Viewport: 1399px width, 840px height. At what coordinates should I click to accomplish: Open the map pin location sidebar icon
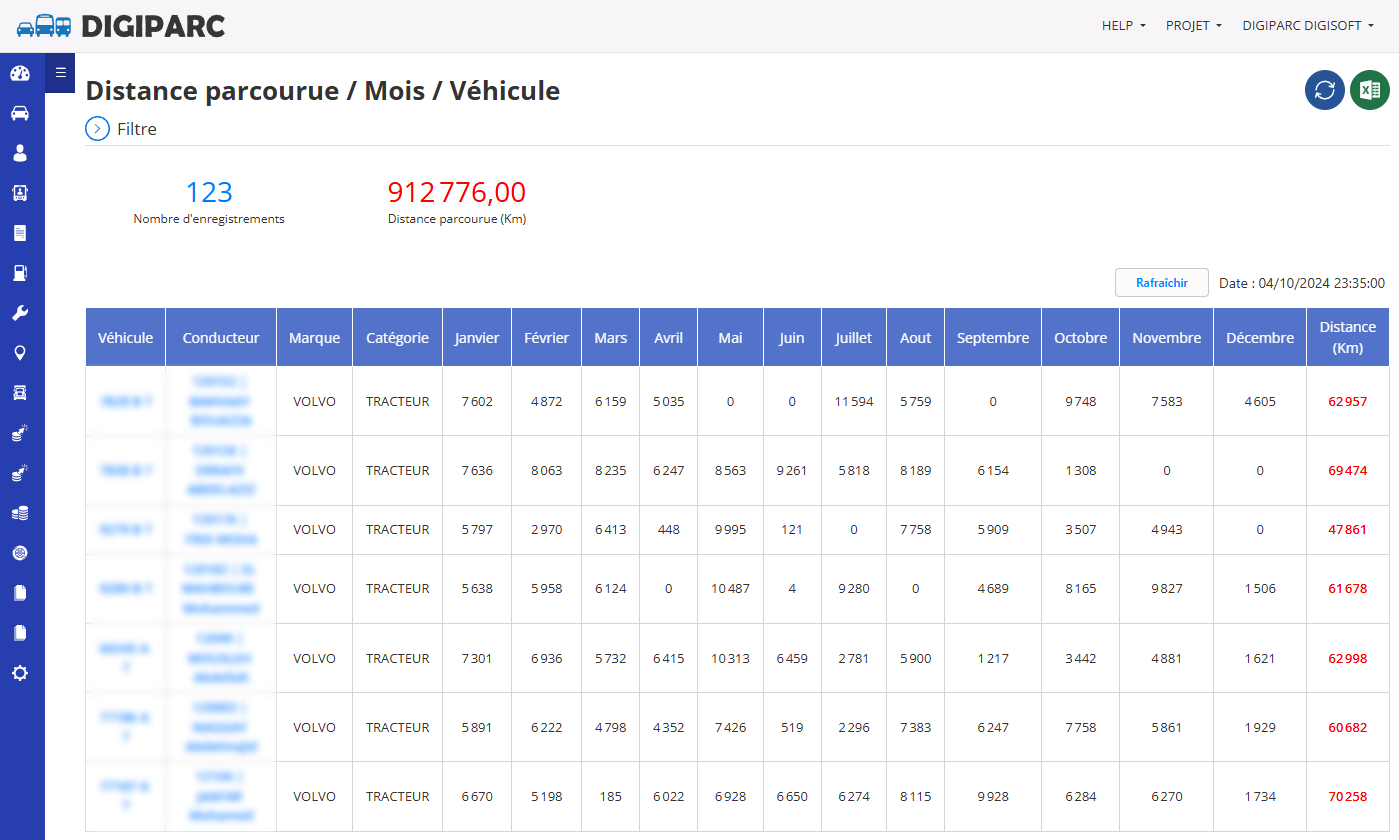coord(20,353)
